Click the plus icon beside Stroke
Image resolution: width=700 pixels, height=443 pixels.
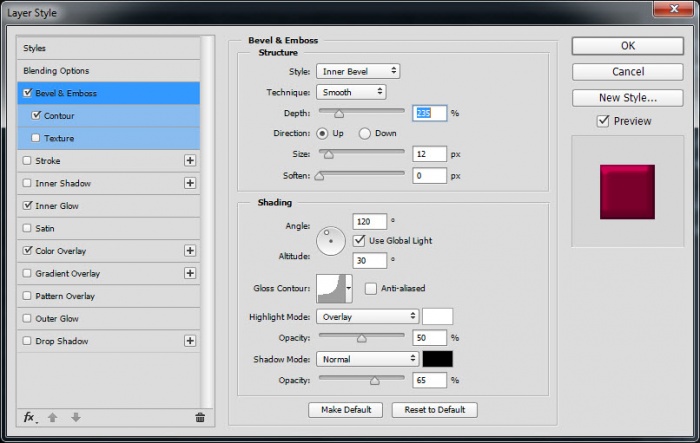pyautogui.click(x=190, y=160)
